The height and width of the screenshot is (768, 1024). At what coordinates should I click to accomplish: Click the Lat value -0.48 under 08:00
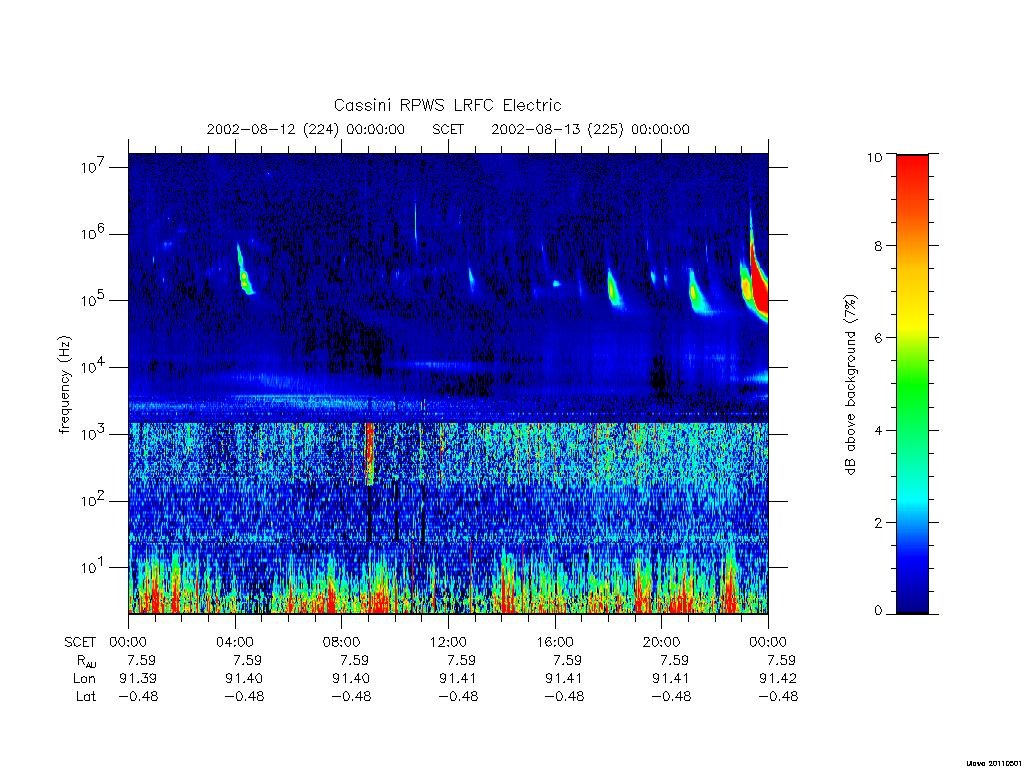click(x=351, y=697)
